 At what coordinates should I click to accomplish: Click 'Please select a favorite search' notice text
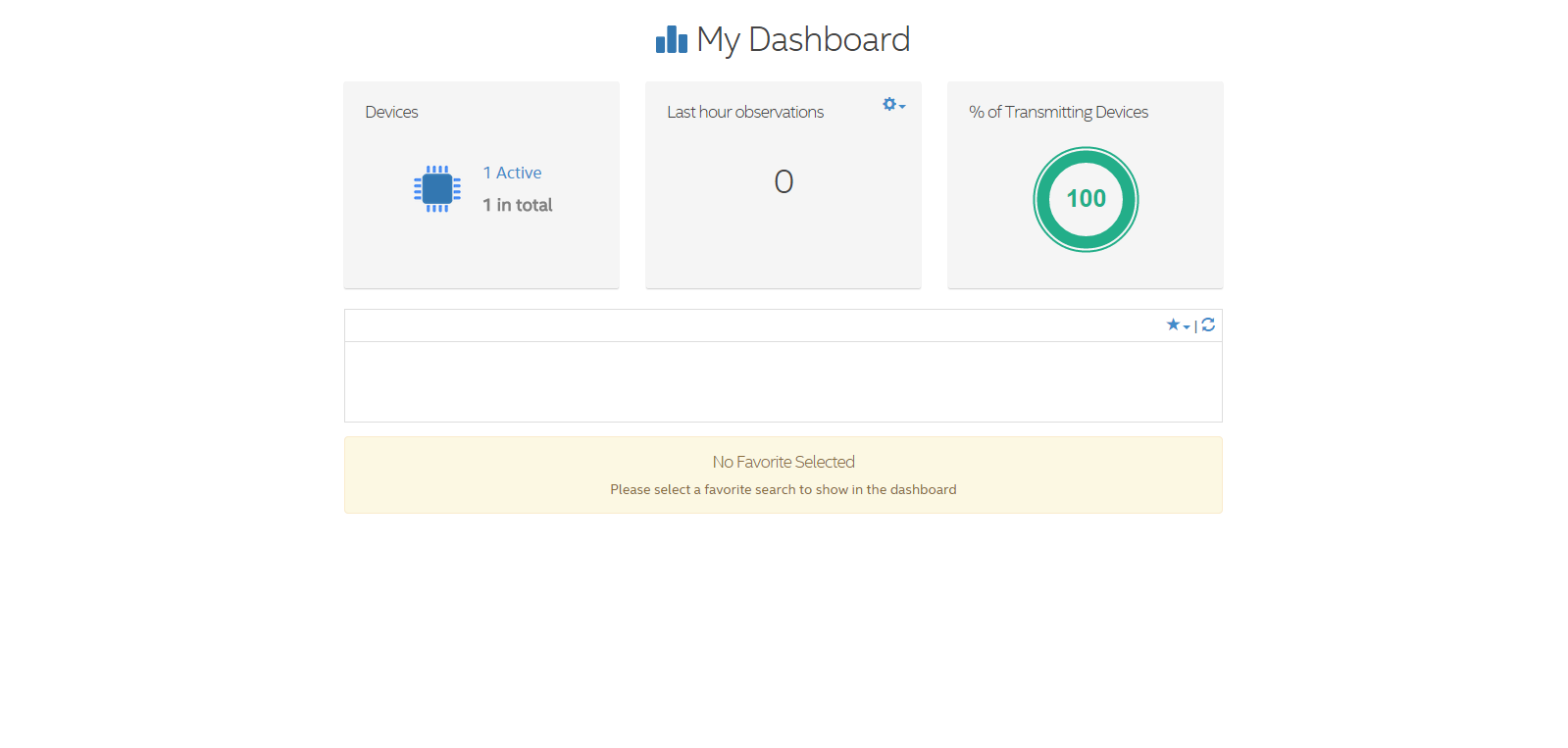point(784,489)
